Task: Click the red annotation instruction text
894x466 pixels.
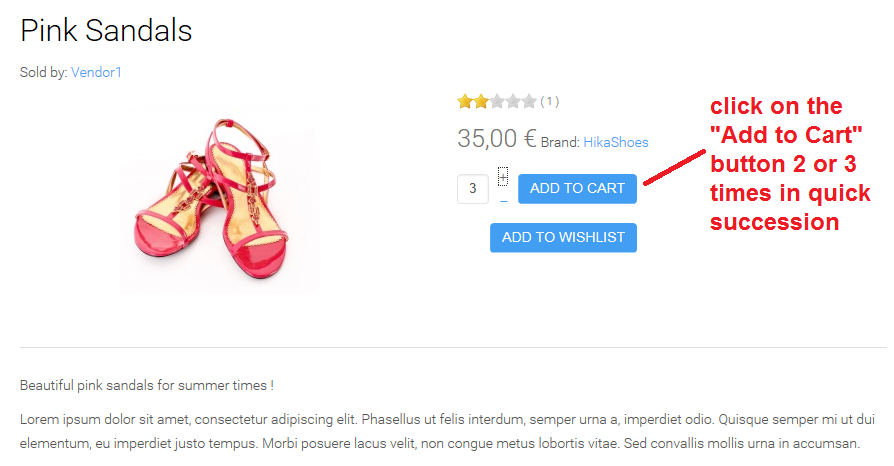Action: 785,164
